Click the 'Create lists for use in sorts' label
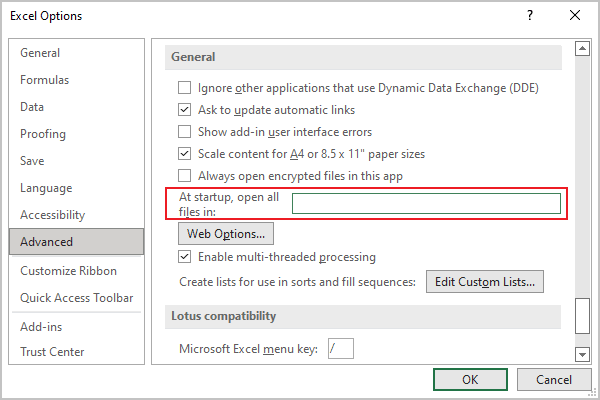The height and width of the screenshot is (400, 600). tap(297, 282)
